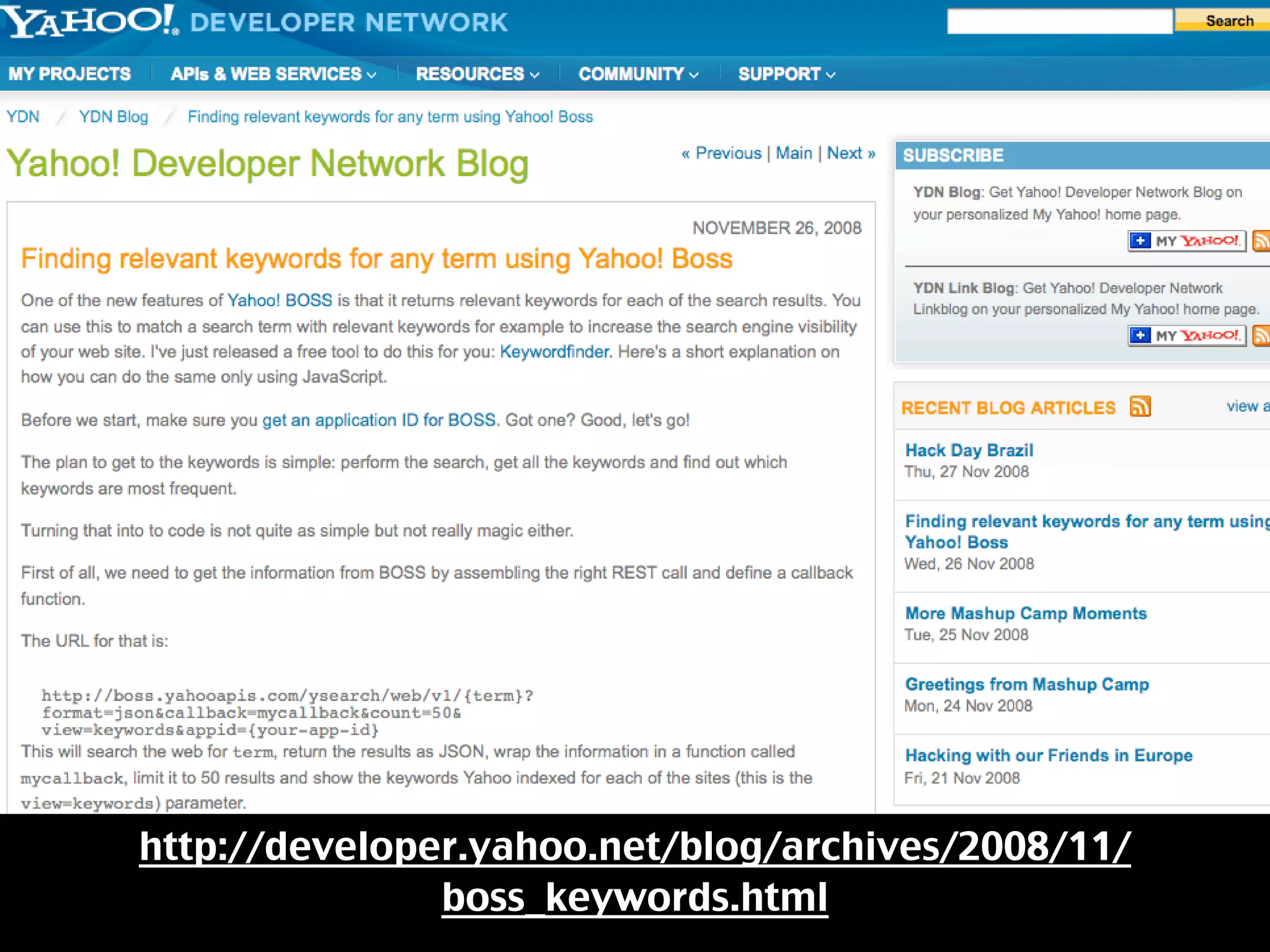This screenshot has width=1270, height=952.
Task: Add YDN Blog with My Yahoo button
Action: coord(1186,240)
